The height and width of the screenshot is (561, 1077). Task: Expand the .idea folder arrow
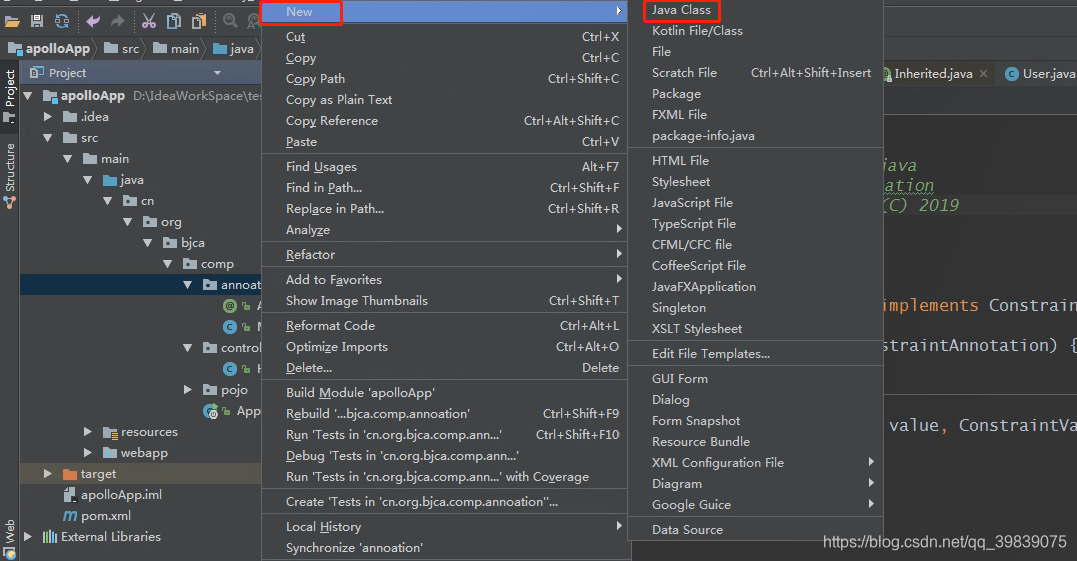(x=48, y=117)
